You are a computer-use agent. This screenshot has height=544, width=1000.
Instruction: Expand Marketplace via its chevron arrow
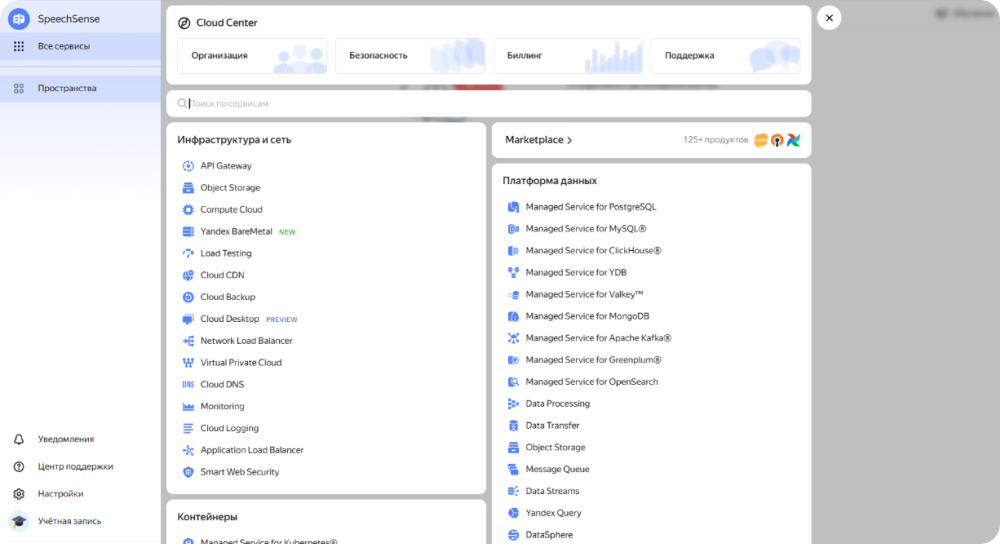[x=570, y=140]
